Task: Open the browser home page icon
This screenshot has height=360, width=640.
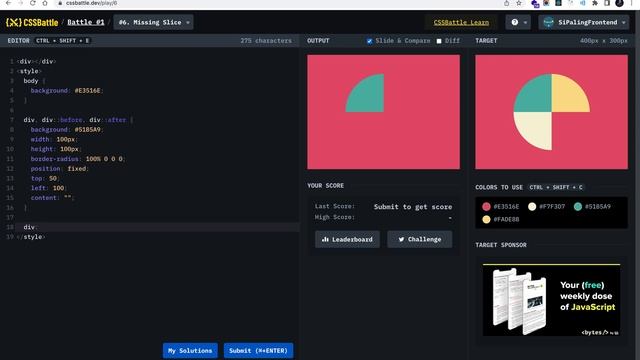Action: pos(45,3)
